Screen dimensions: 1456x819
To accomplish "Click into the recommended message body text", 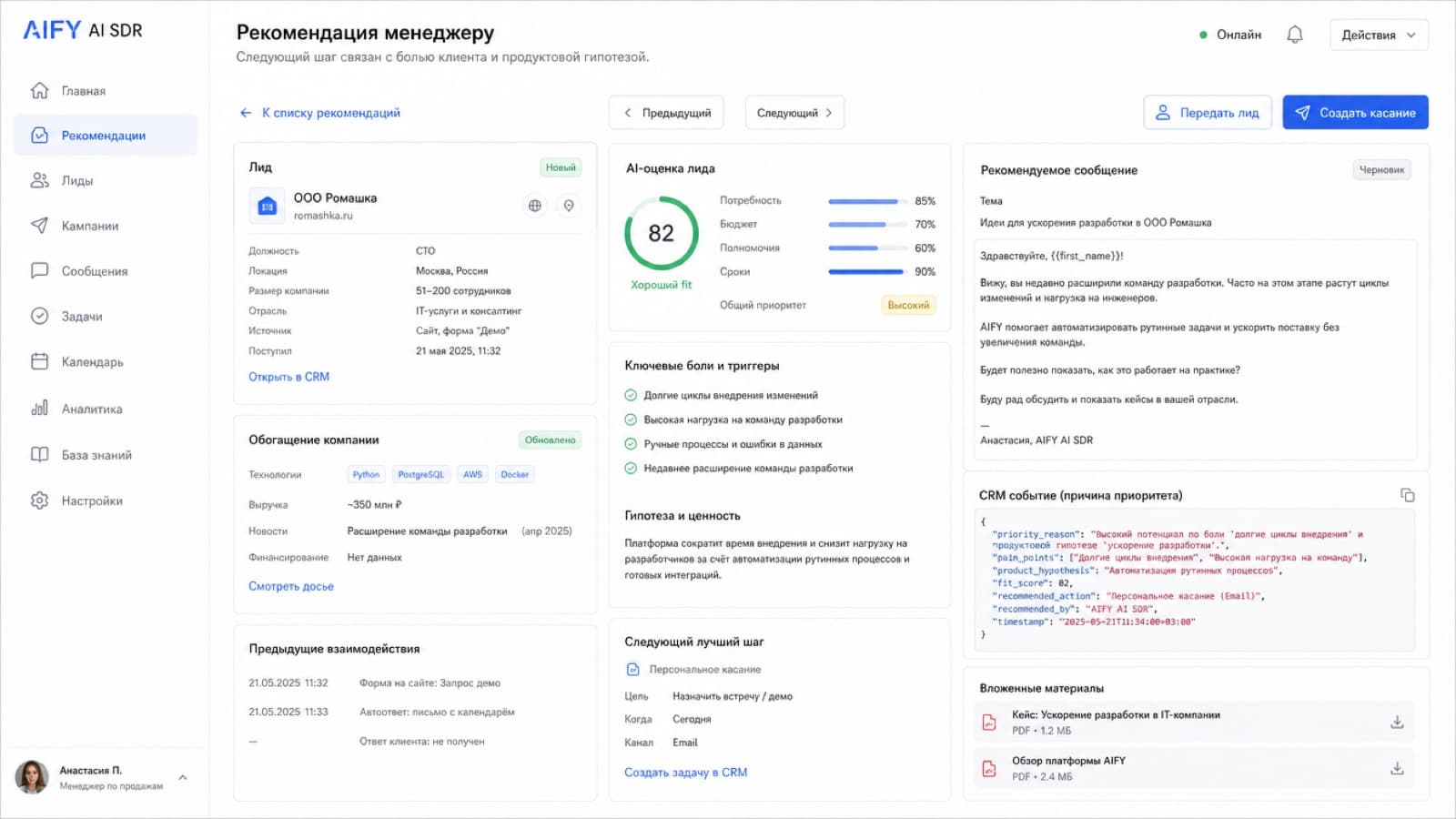I will pyautogui.click(x=1196, y=349).
